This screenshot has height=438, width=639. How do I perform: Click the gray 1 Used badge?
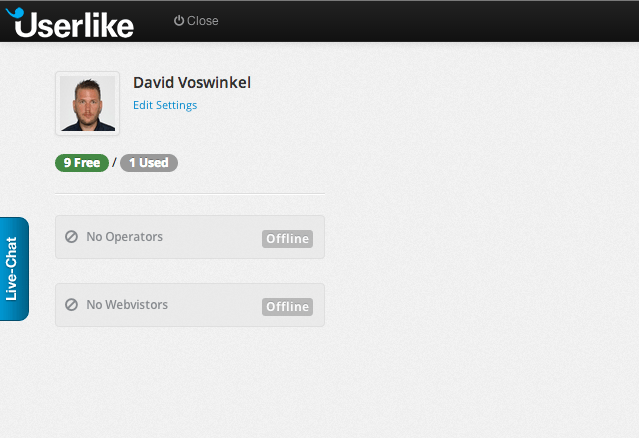149,162
